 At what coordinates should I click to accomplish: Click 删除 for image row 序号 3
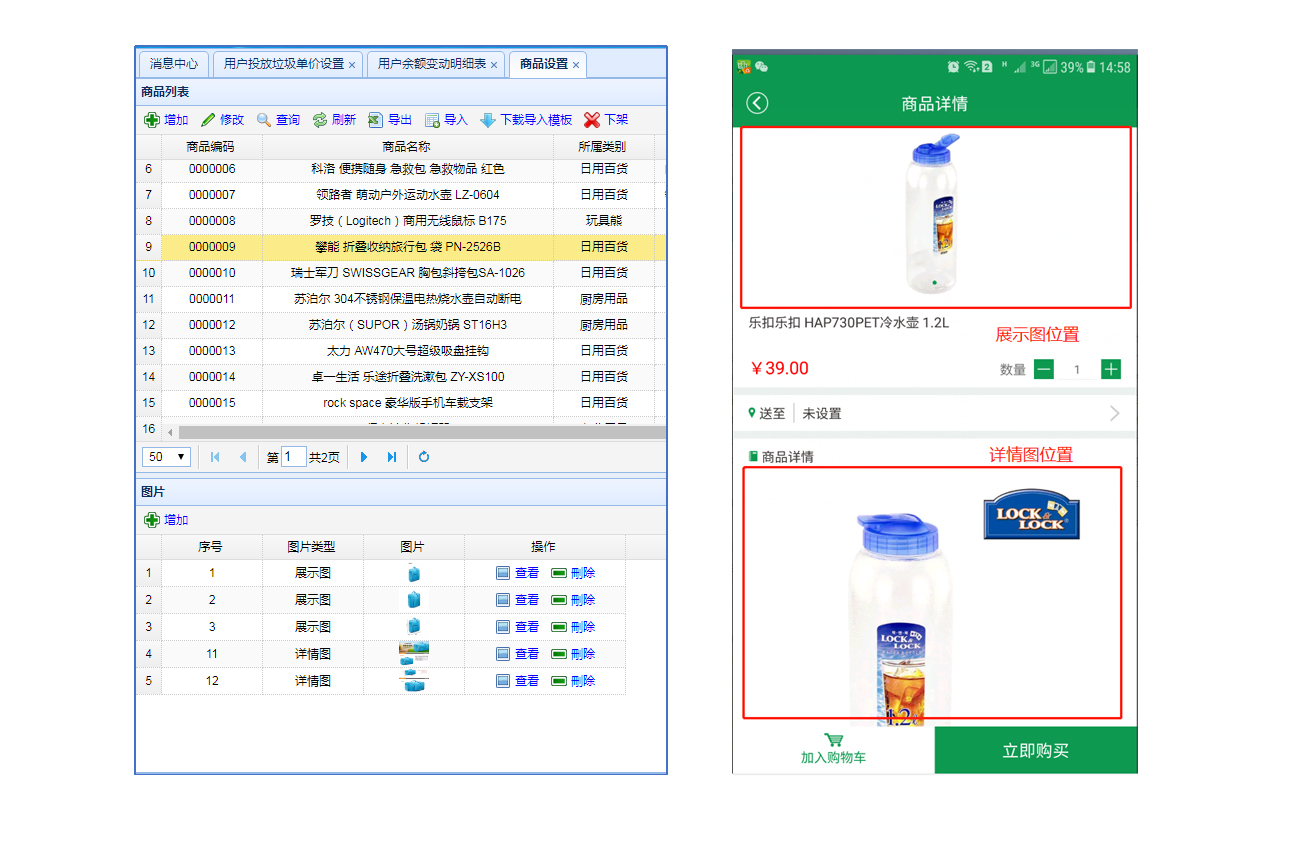(x=574, y=627)
